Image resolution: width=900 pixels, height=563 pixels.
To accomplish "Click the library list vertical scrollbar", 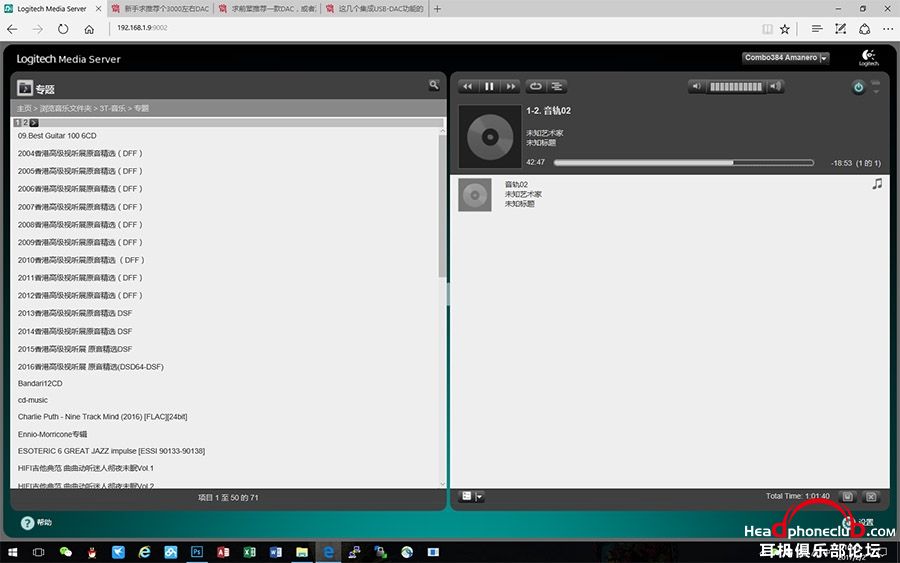I will [x=442, y=205].
